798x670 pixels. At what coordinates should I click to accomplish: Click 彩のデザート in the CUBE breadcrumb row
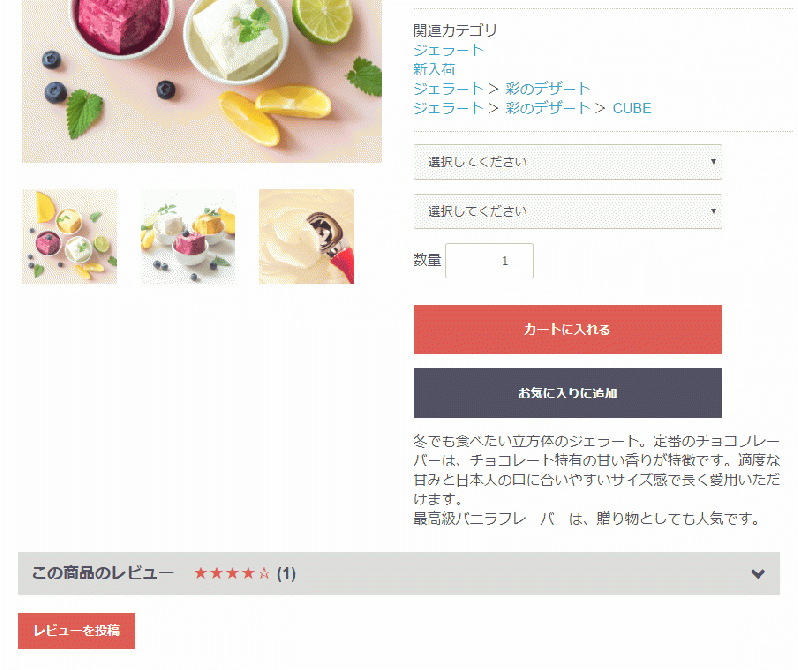point(548,108)
